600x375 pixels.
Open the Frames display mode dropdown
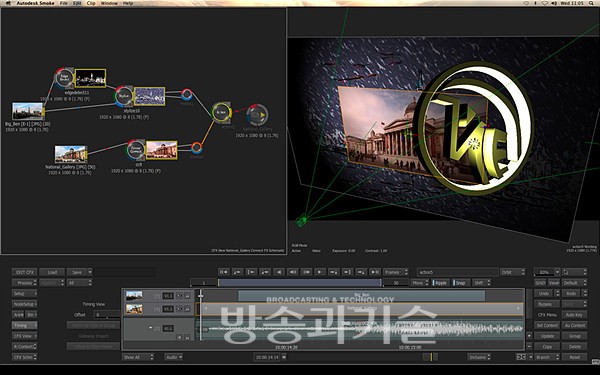[395, 272]
